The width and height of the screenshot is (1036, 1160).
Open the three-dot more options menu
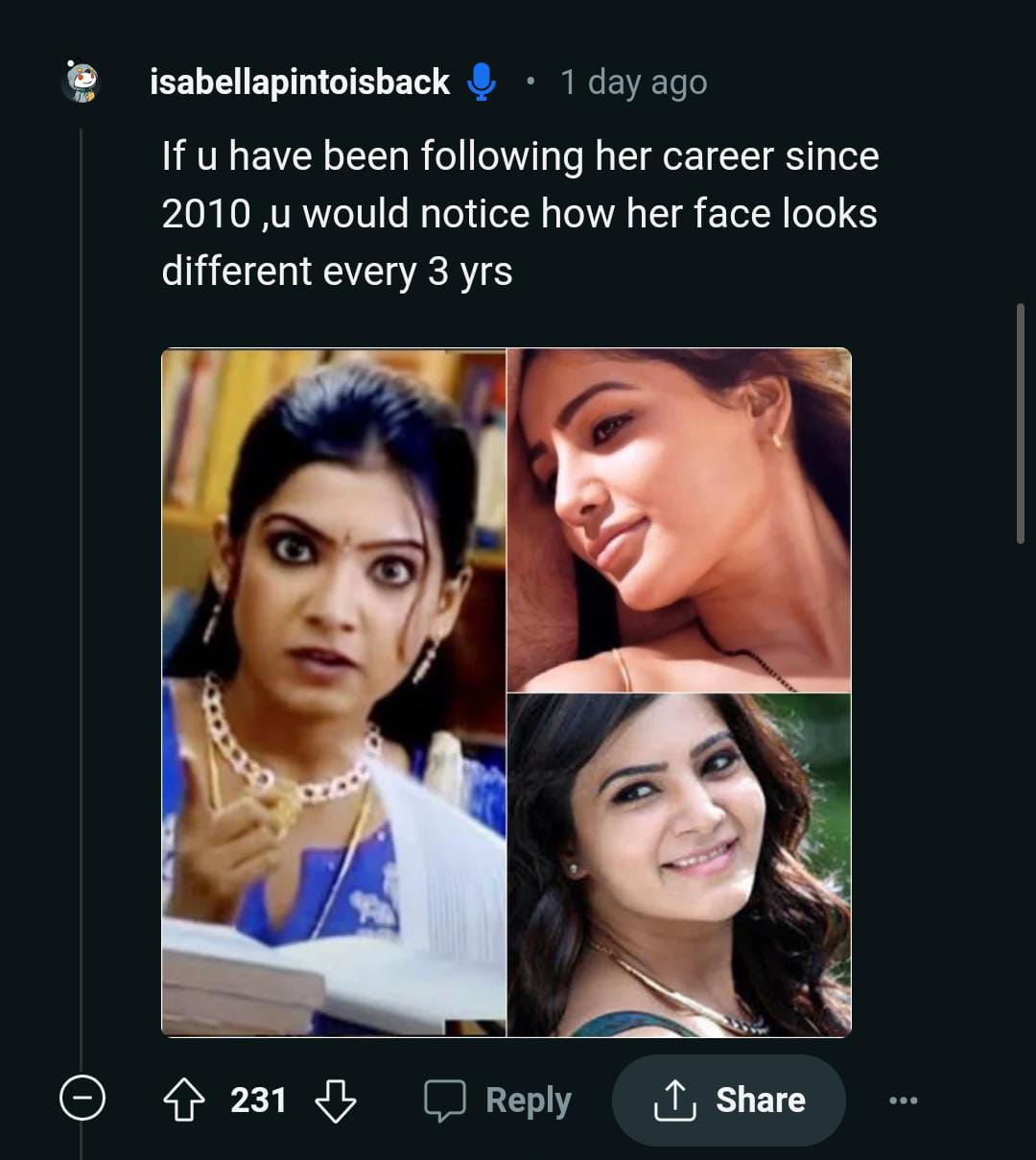coord(904,1100)
